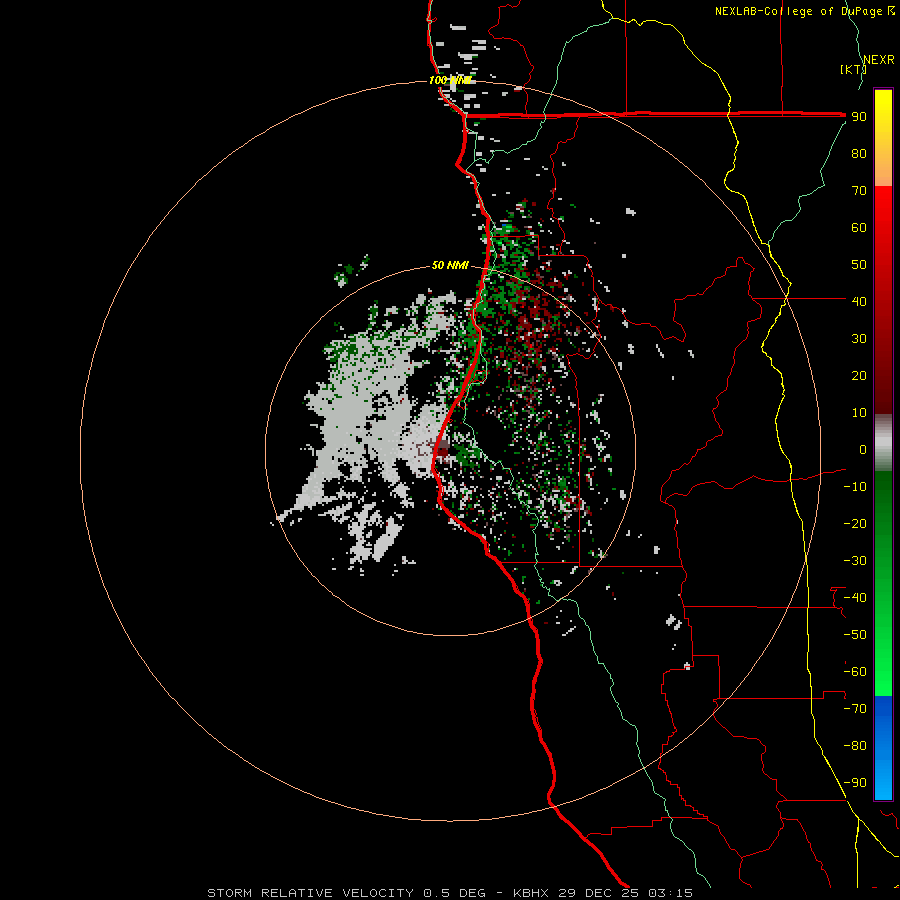
Task: Click the '-50' value on velocity scale
Action: pyautogui.click(x=855, y=635)
